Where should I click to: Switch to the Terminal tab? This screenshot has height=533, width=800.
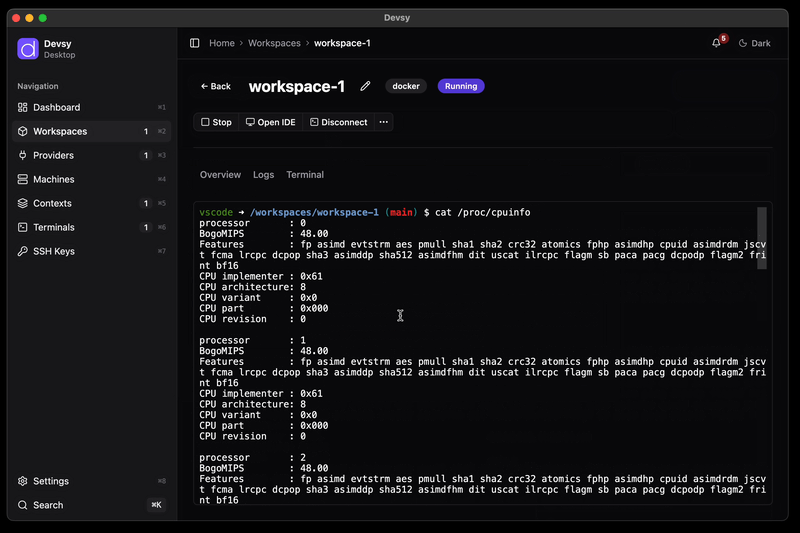pos(305,174)
